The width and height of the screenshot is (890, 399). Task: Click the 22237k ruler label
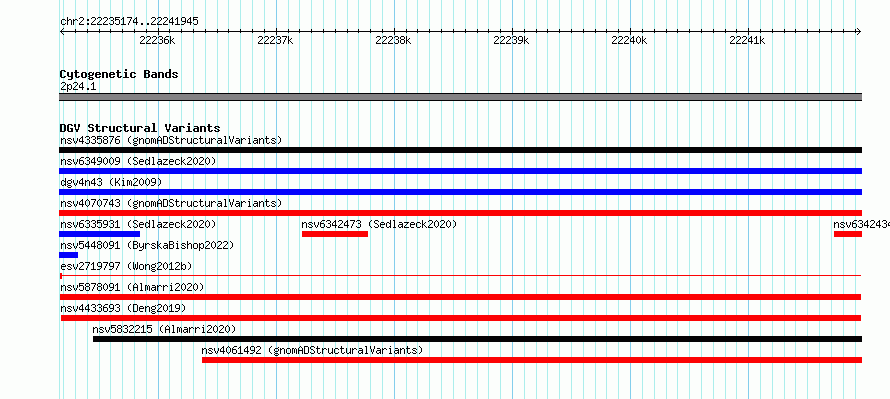point(275,40)
